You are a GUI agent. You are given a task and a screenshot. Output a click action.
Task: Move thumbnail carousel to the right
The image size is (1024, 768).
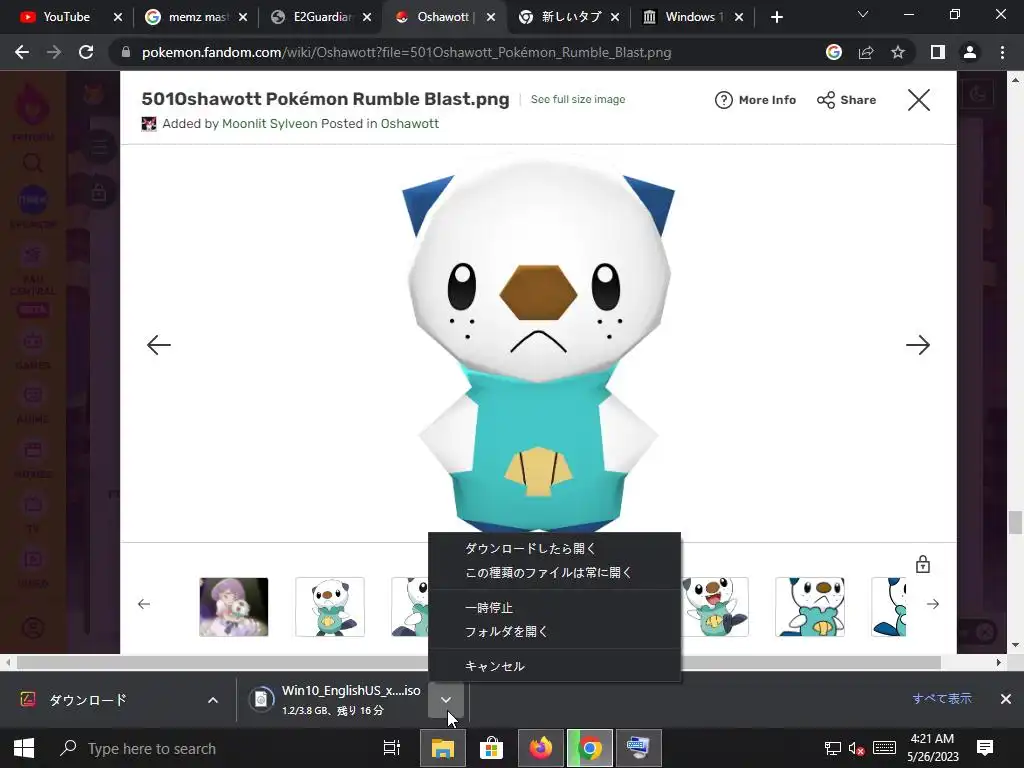tap(933, 604)
